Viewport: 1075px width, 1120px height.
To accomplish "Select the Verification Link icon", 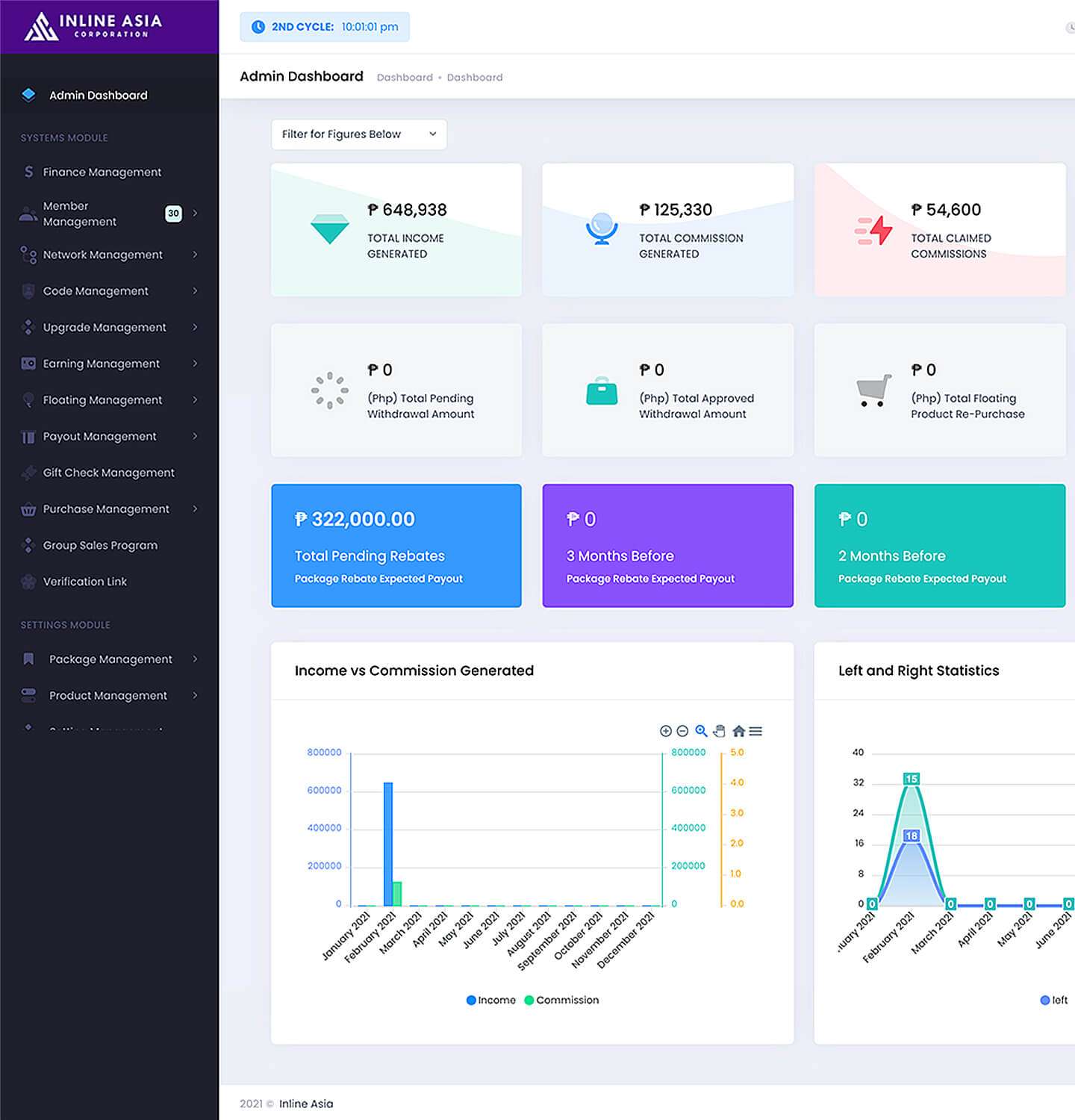I will pyautogui.click(x=28, y=582).
